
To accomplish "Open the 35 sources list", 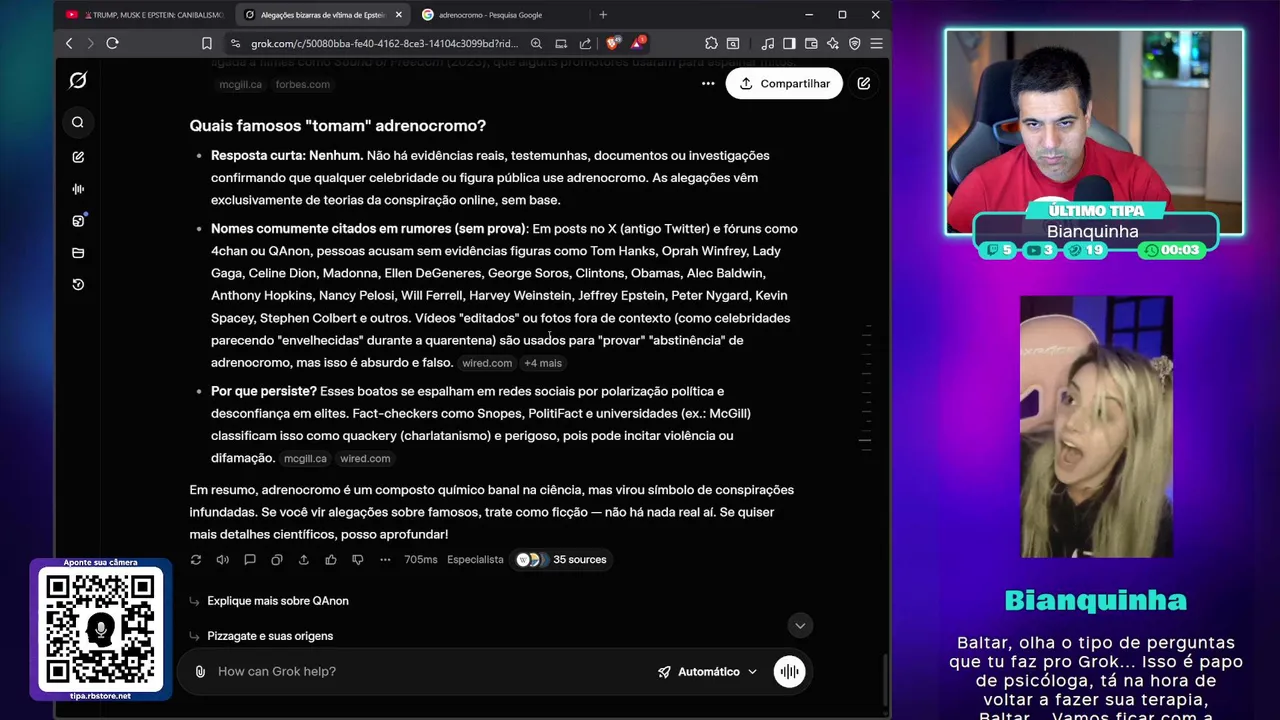I will (561, 560).
